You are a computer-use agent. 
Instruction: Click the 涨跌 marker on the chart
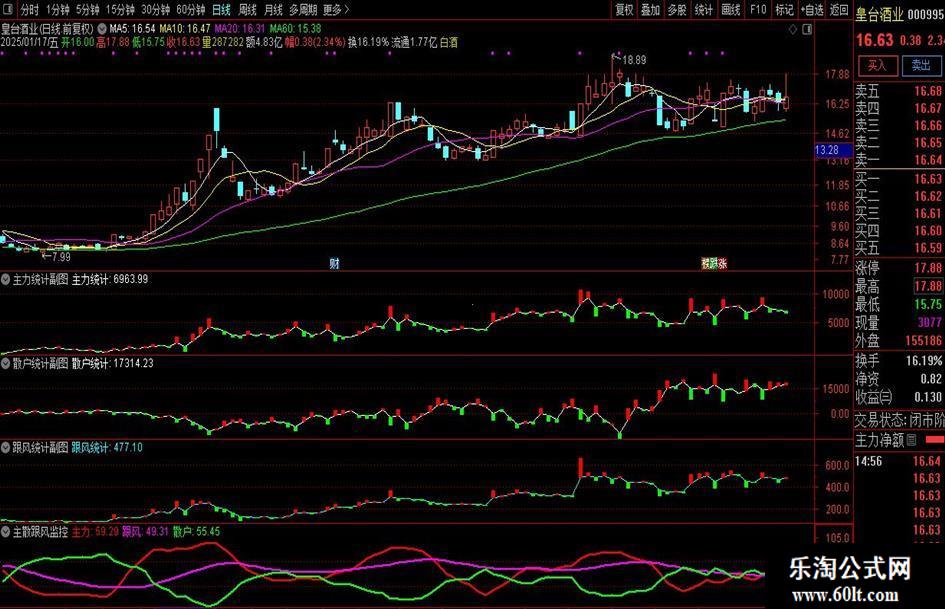point(714,263)
